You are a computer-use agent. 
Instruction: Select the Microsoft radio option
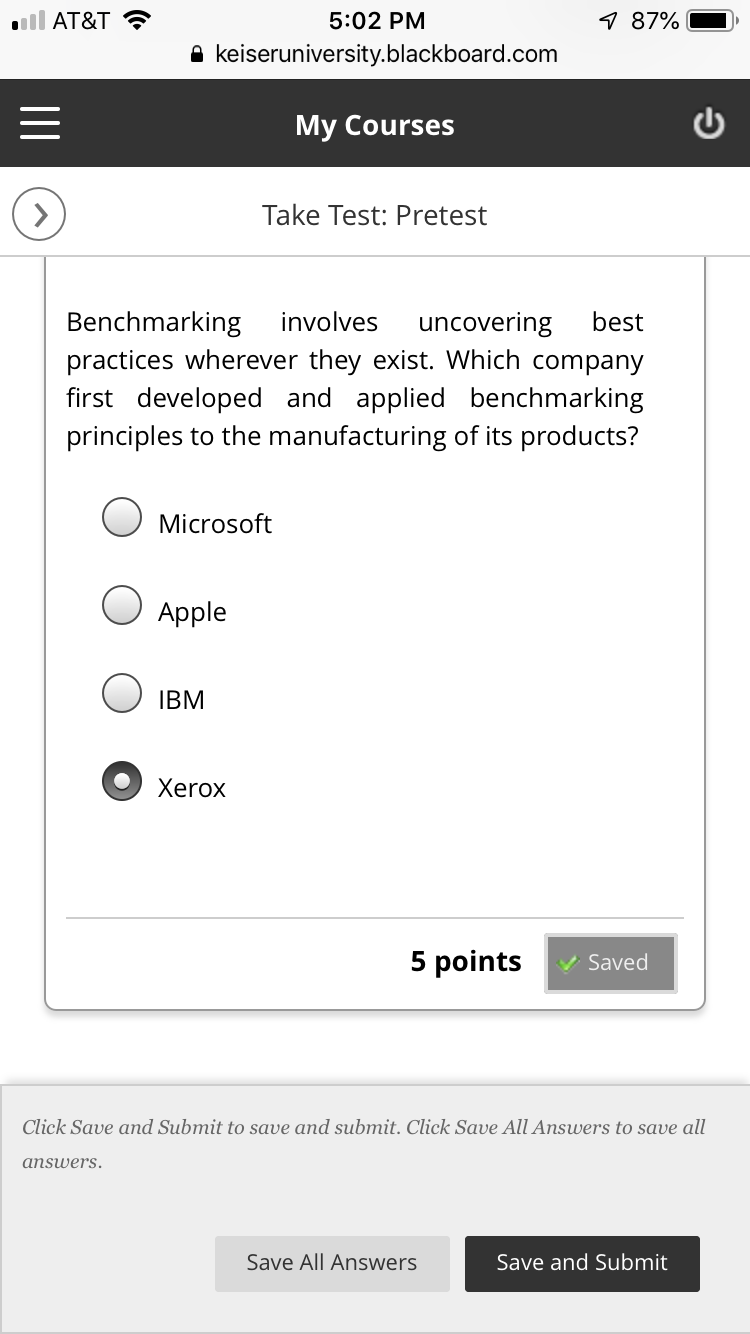coord(122,517)
